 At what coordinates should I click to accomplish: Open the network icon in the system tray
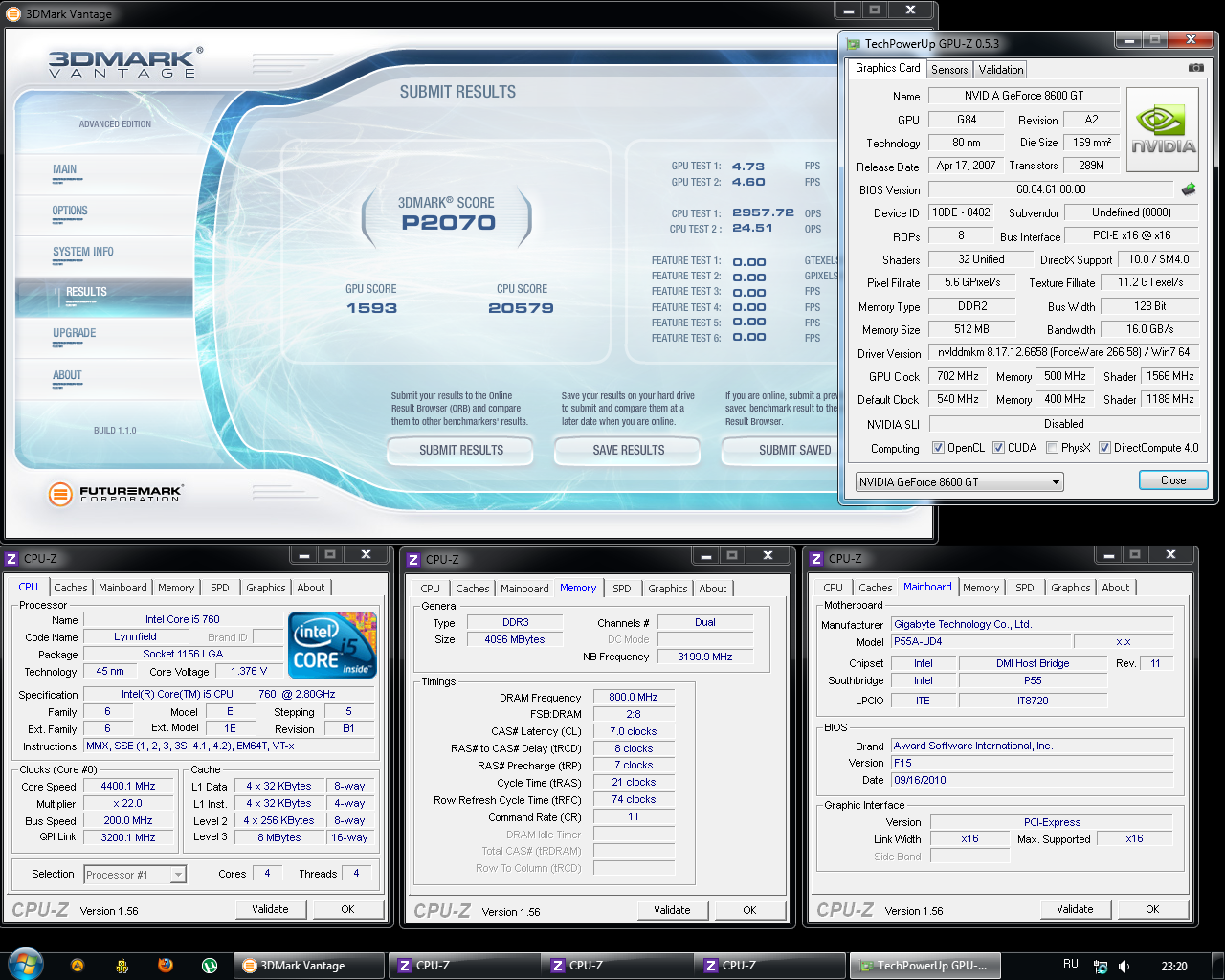click(1100, 967)
